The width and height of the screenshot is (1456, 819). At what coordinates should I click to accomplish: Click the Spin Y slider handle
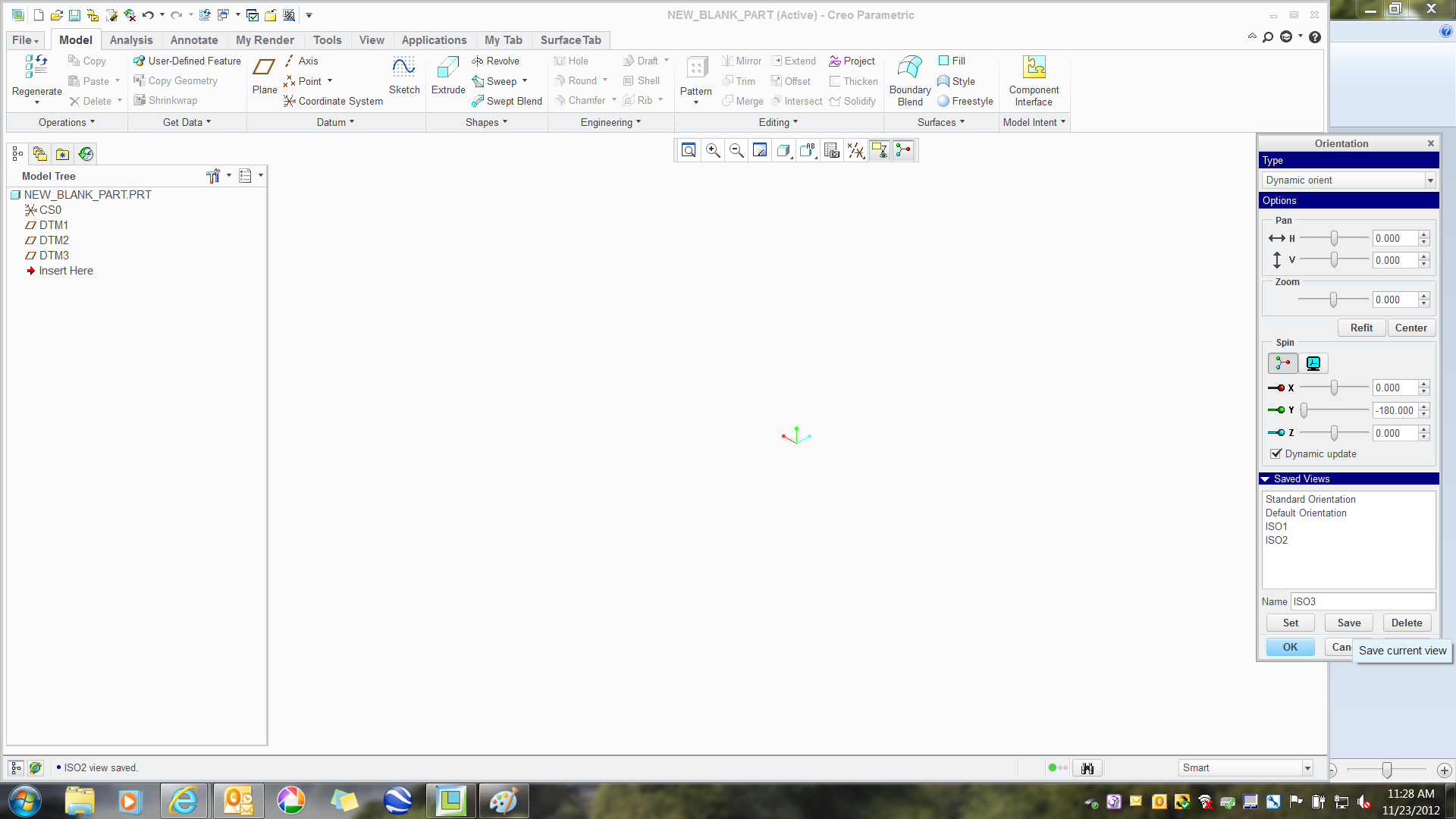(x=1304, y=410)
